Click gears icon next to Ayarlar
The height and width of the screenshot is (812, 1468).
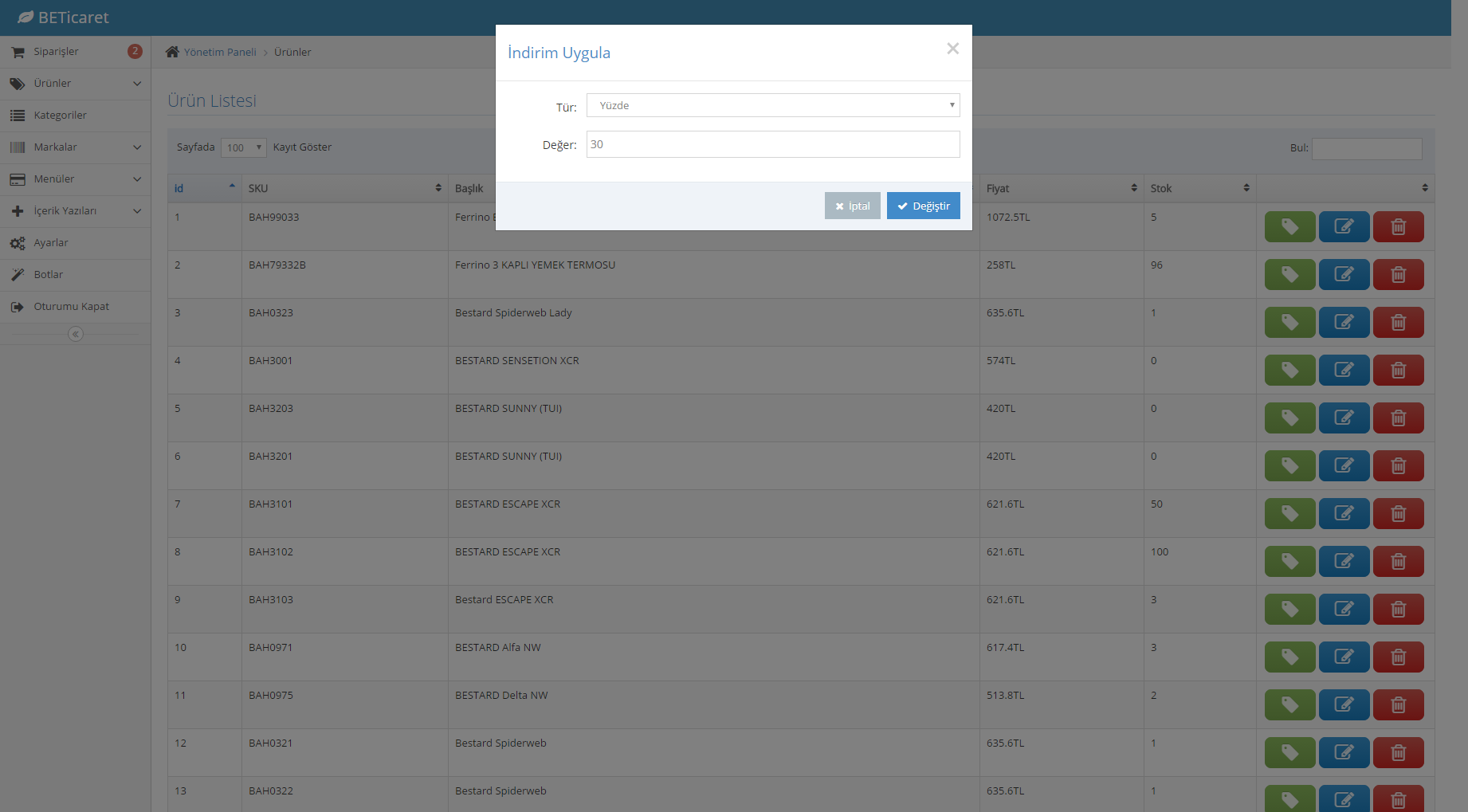18,243
